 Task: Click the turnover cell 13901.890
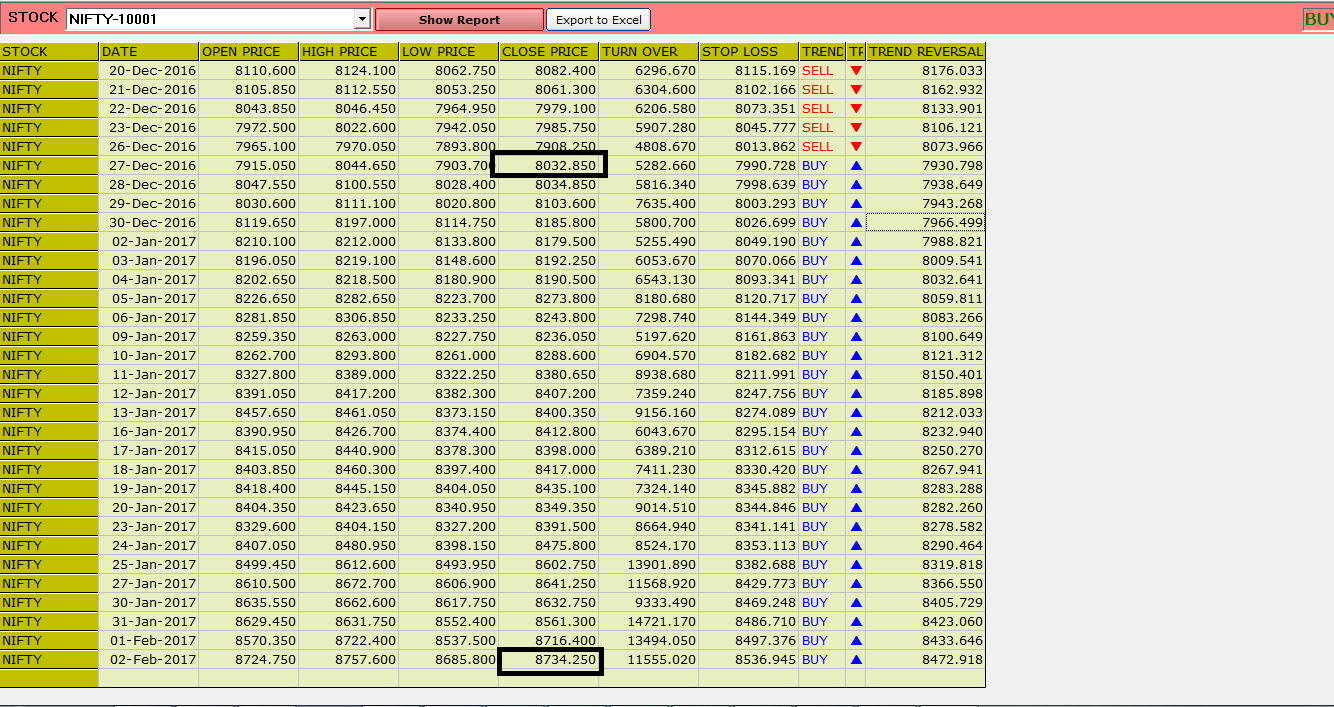point(649,565)
